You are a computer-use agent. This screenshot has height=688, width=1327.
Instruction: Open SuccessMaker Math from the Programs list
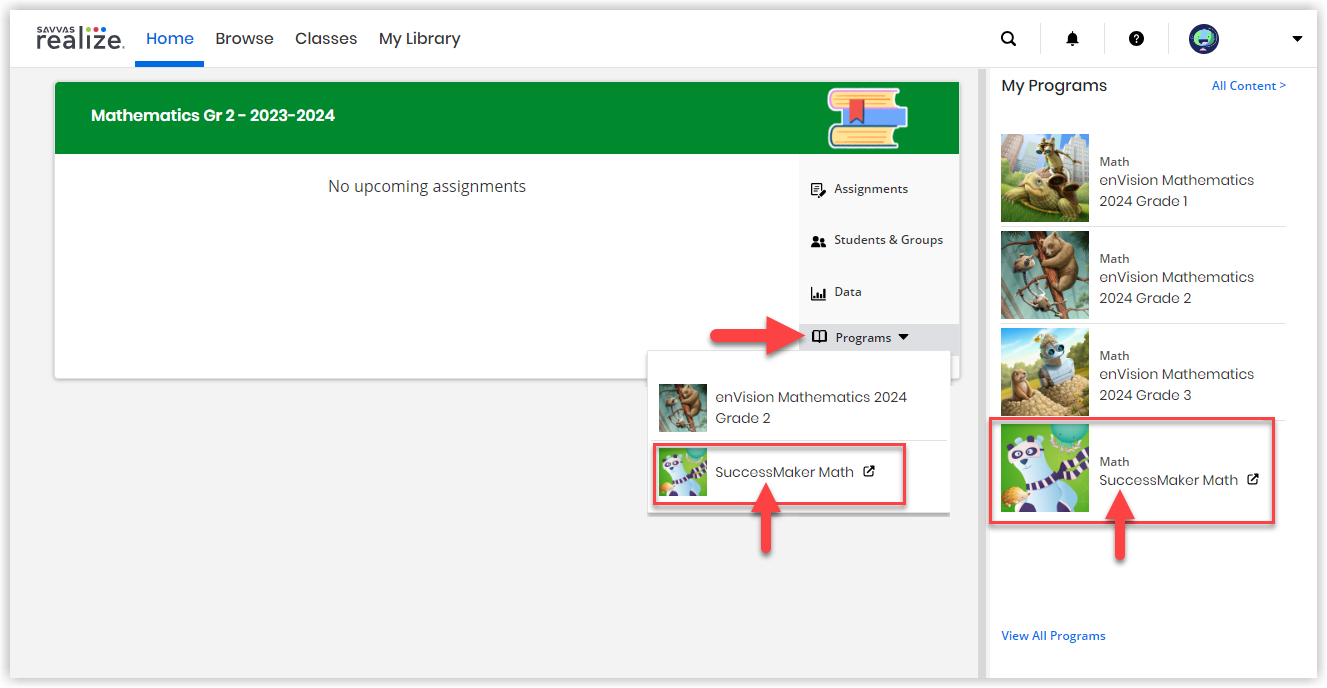coord(785,470)
